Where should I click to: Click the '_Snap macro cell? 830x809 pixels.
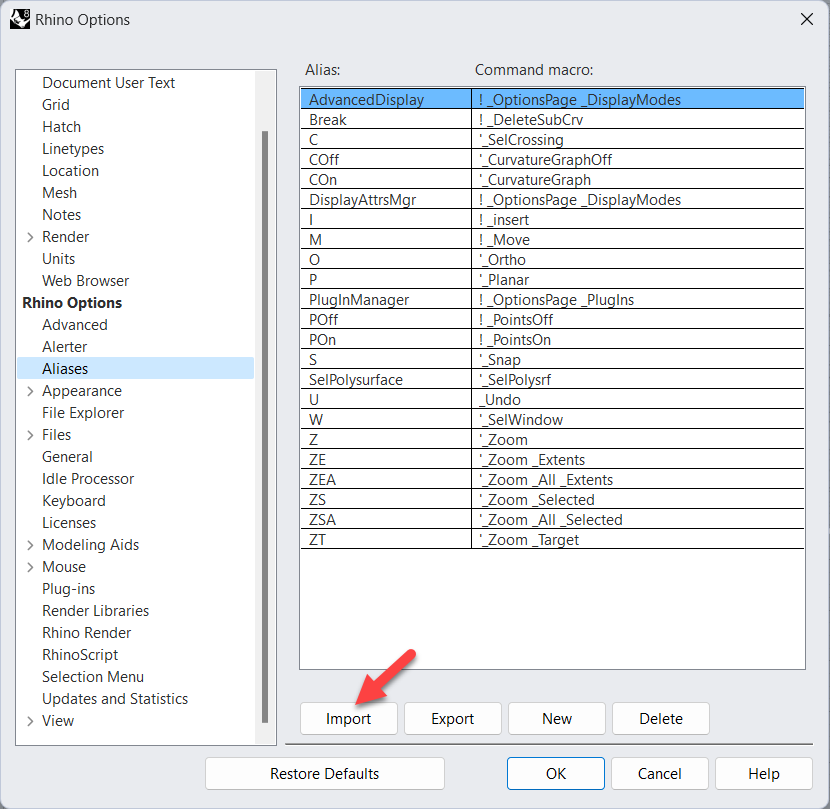tap(638, 360)
